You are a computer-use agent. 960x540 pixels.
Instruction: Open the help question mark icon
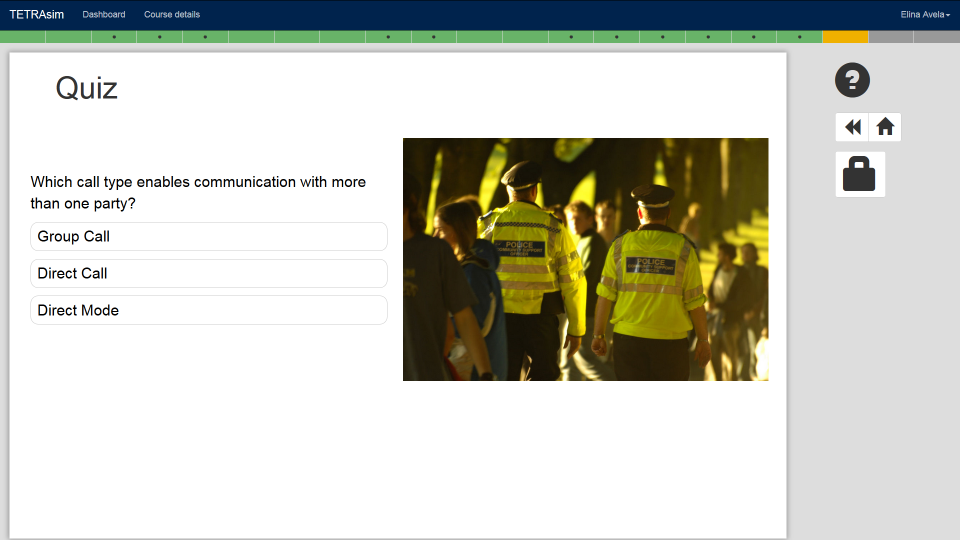852,80
